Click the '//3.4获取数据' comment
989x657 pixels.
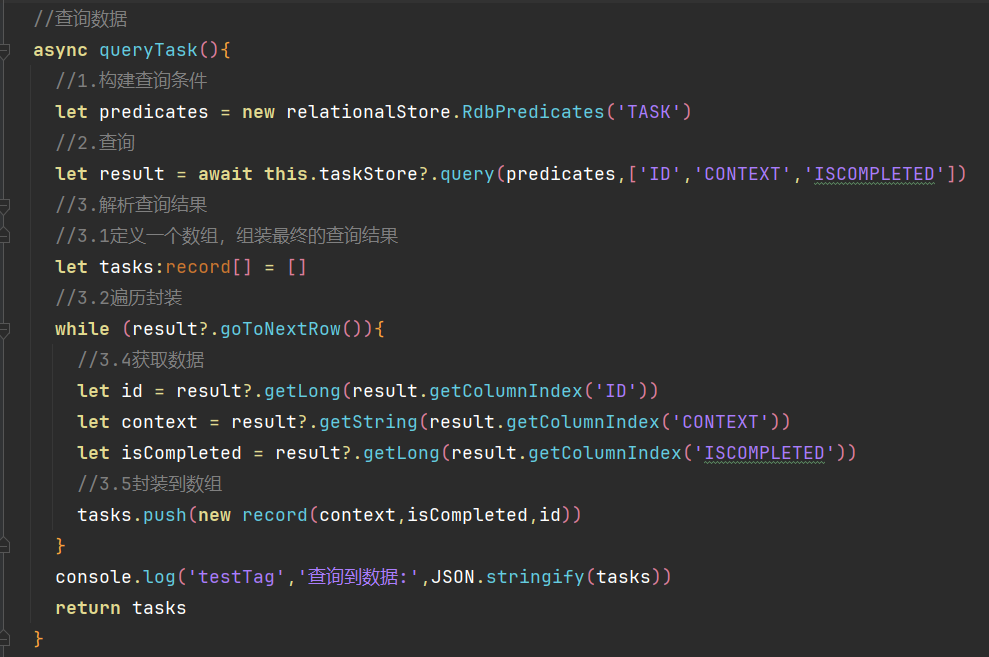(141, 360)
